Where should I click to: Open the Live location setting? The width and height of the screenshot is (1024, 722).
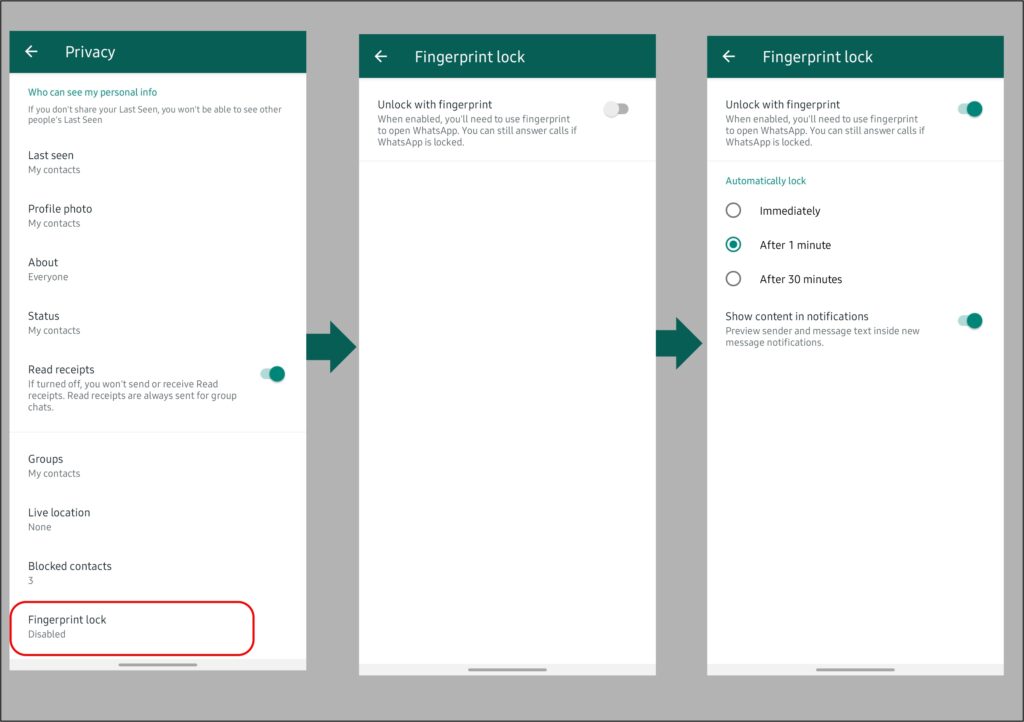click(x=59, y=519)
